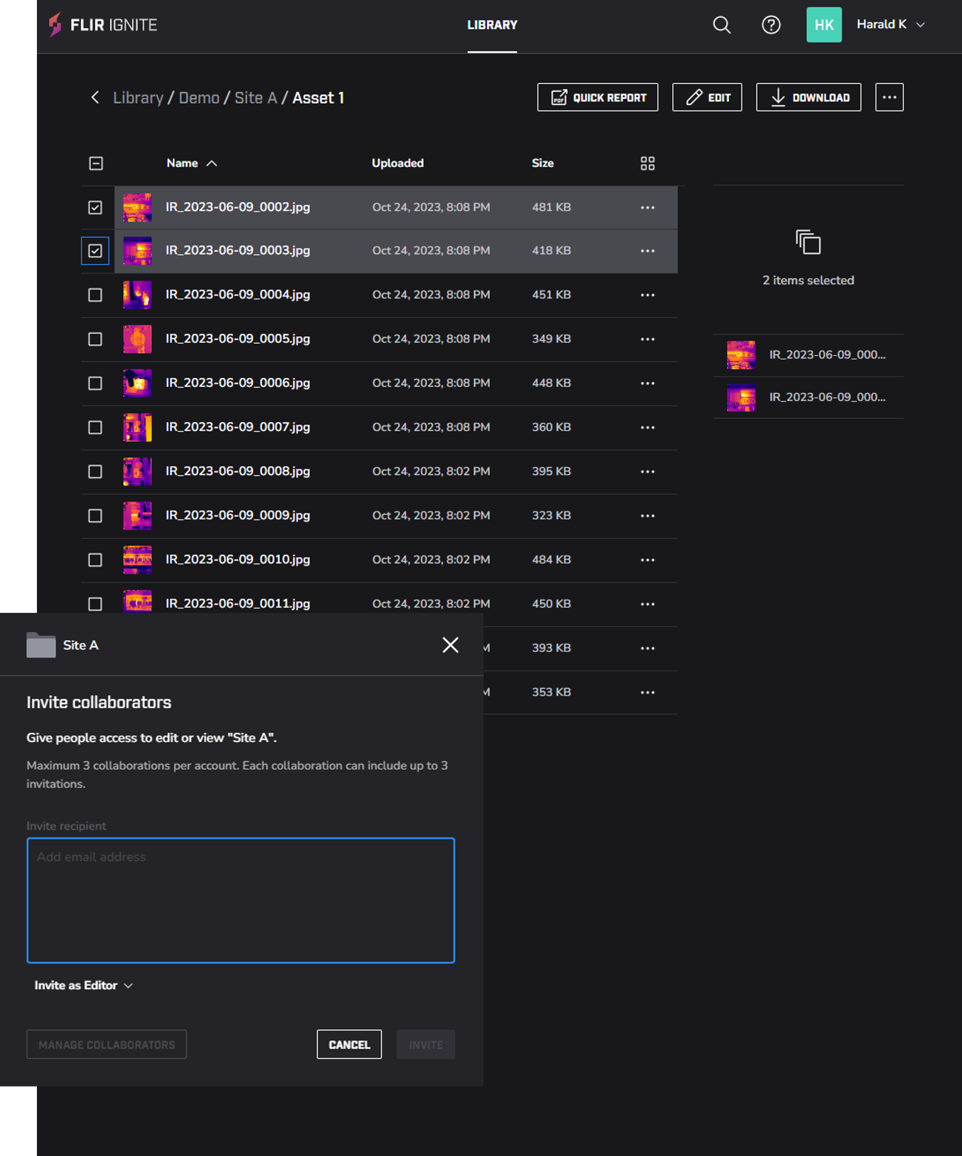Open the Library tab
This screenshot has height=1156, width=962.
492,25
